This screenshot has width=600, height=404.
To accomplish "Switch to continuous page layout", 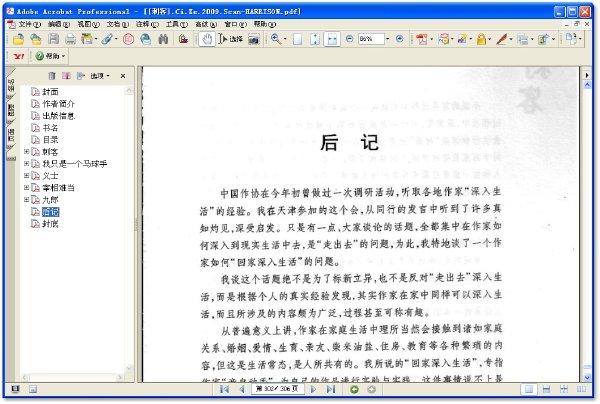I will tap(546, 389).
